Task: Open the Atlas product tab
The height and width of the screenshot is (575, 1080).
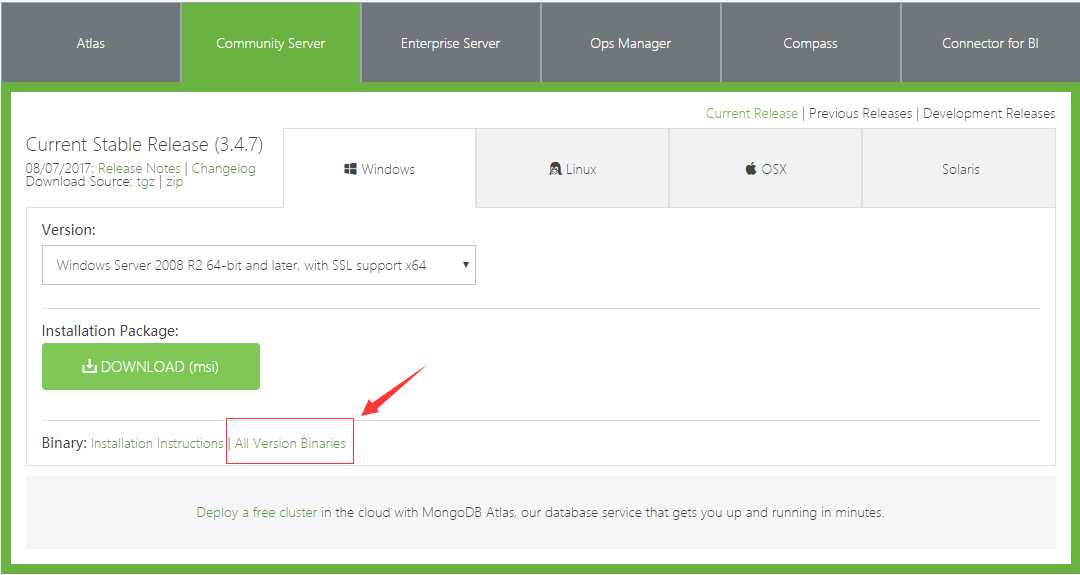Action: (x=90, y=43)
